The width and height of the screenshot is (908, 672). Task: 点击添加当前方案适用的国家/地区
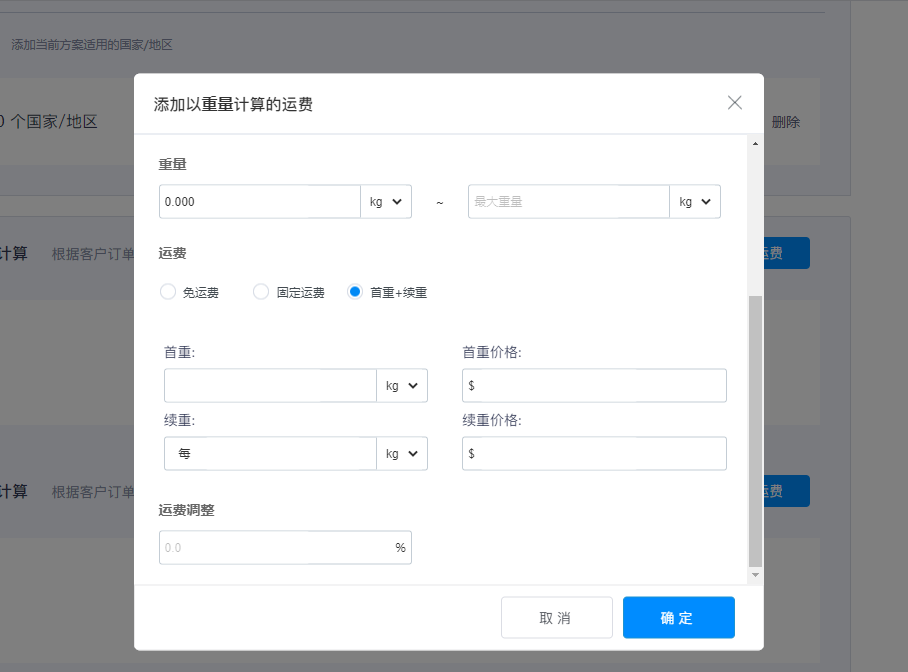click(92, 44)
